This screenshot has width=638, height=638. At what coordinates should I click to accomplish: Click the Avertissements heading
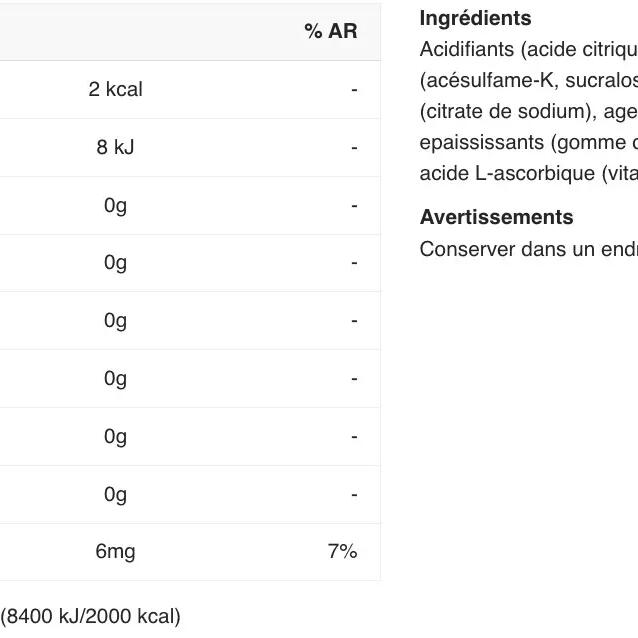coord(496,217)
